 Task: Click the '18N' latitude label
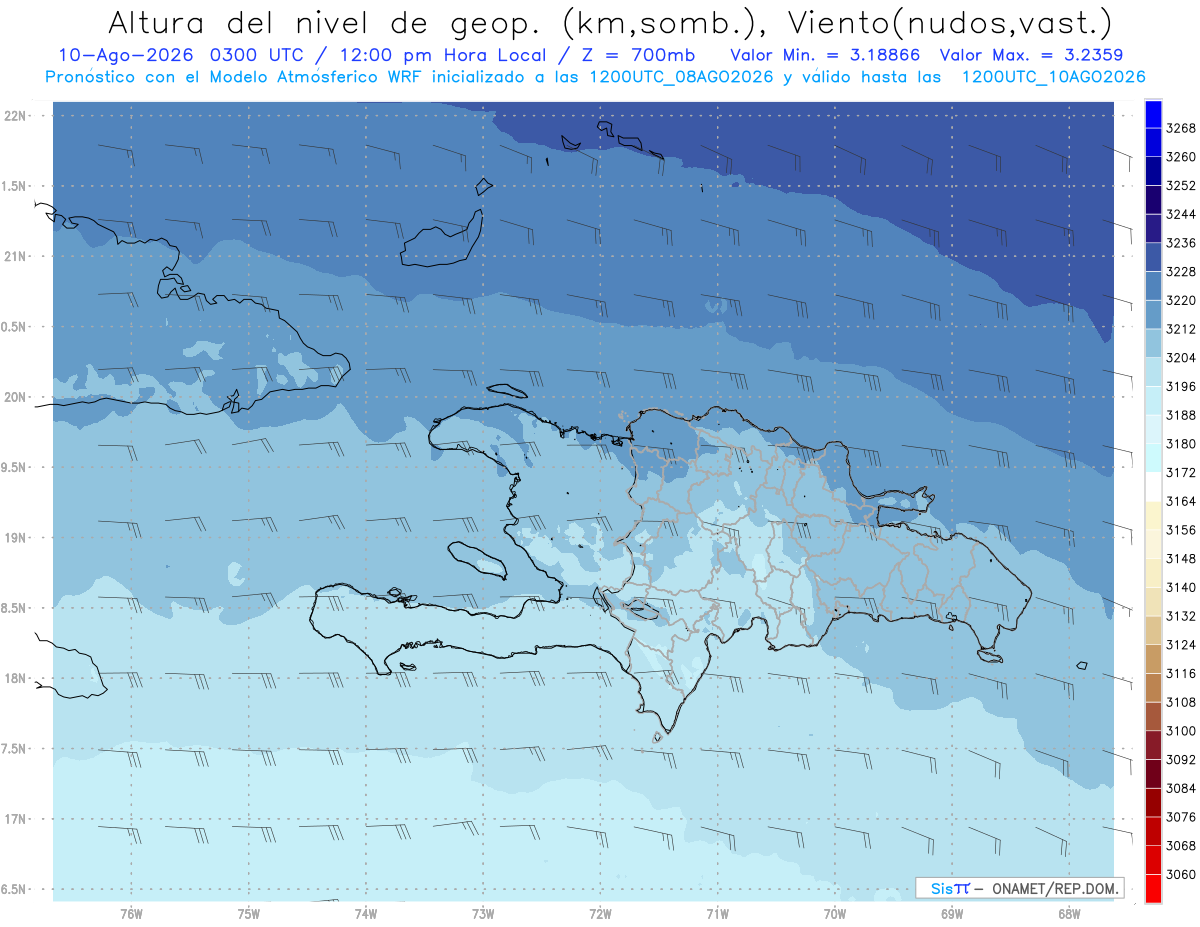tap(16, 678)
